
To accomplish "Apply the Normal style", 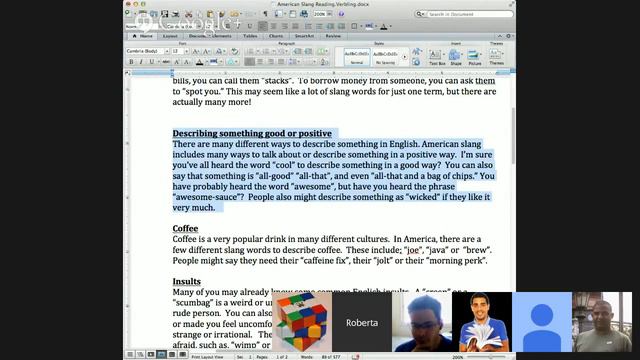I will click(357, 57).
